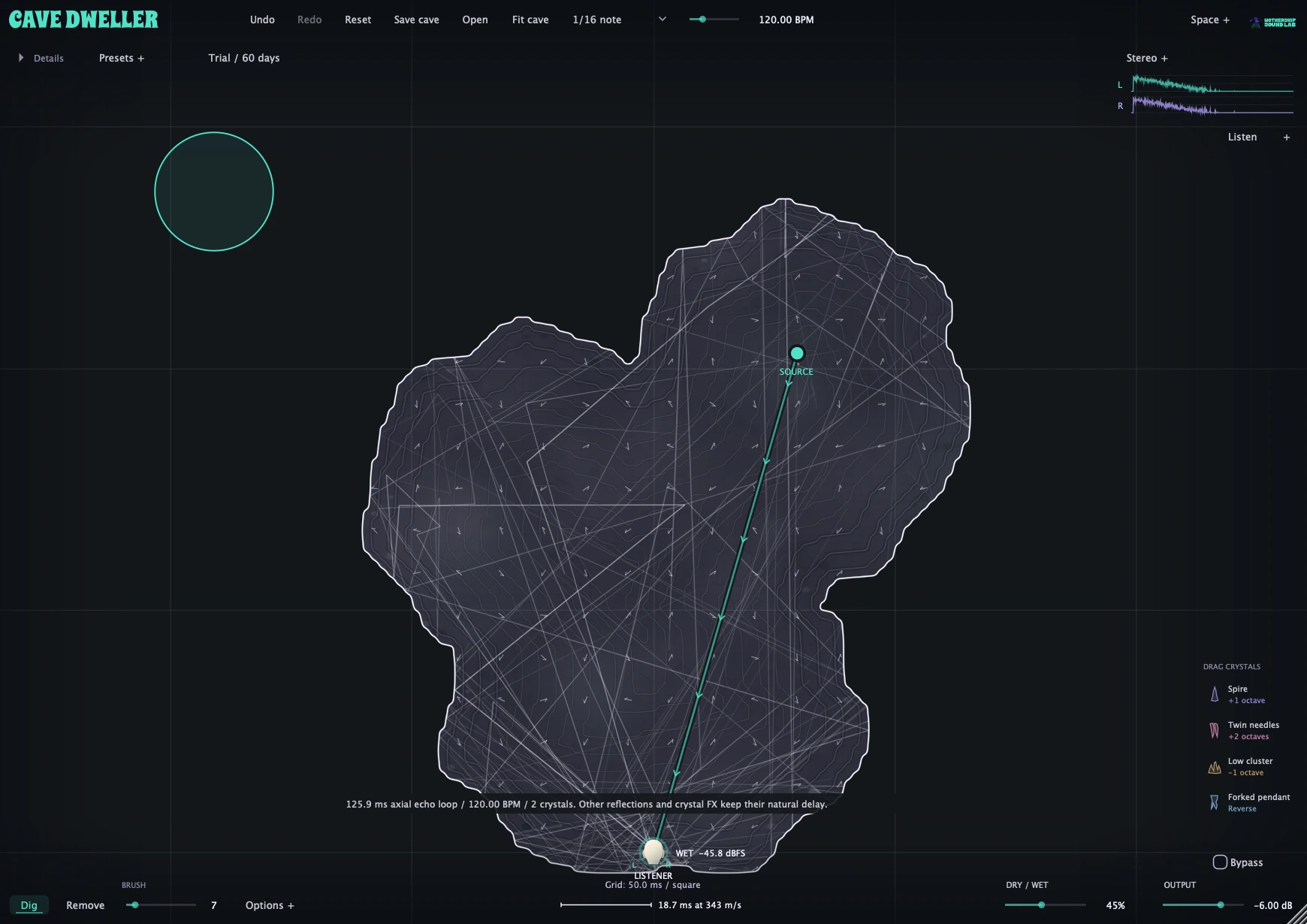Click Fit cave
Screen dimensions: 1307x924
point(530,20)
